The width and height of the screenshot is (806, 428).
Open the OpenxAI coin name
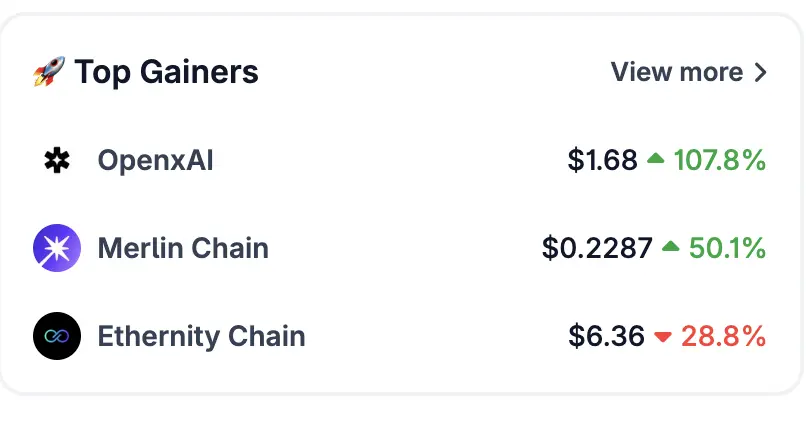[155, 160]
